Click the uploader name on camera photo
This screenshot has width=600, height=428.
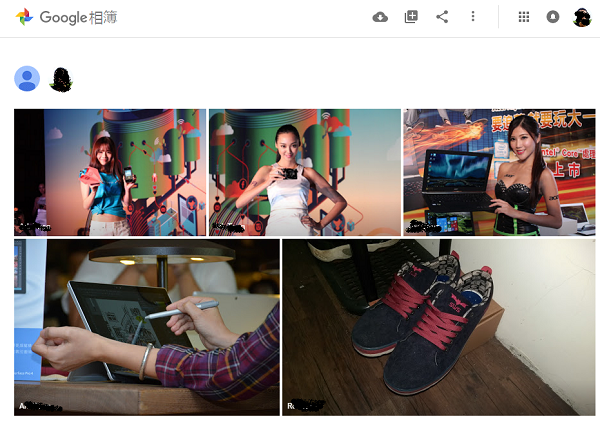tap(234, 228)
